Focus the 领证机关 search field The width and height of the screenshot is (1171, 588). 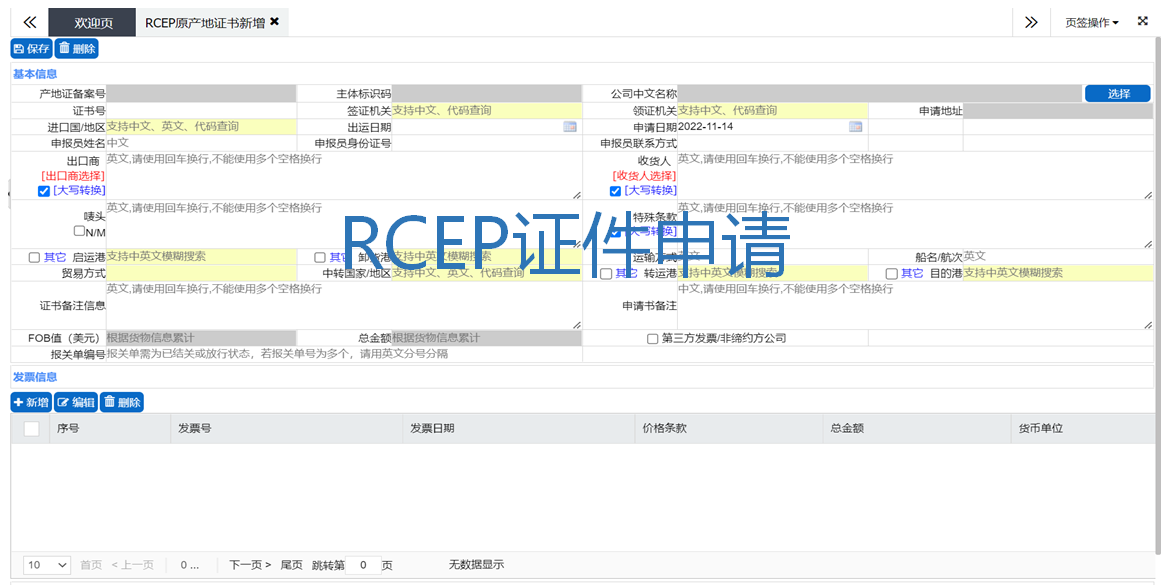tap(772, 111)
